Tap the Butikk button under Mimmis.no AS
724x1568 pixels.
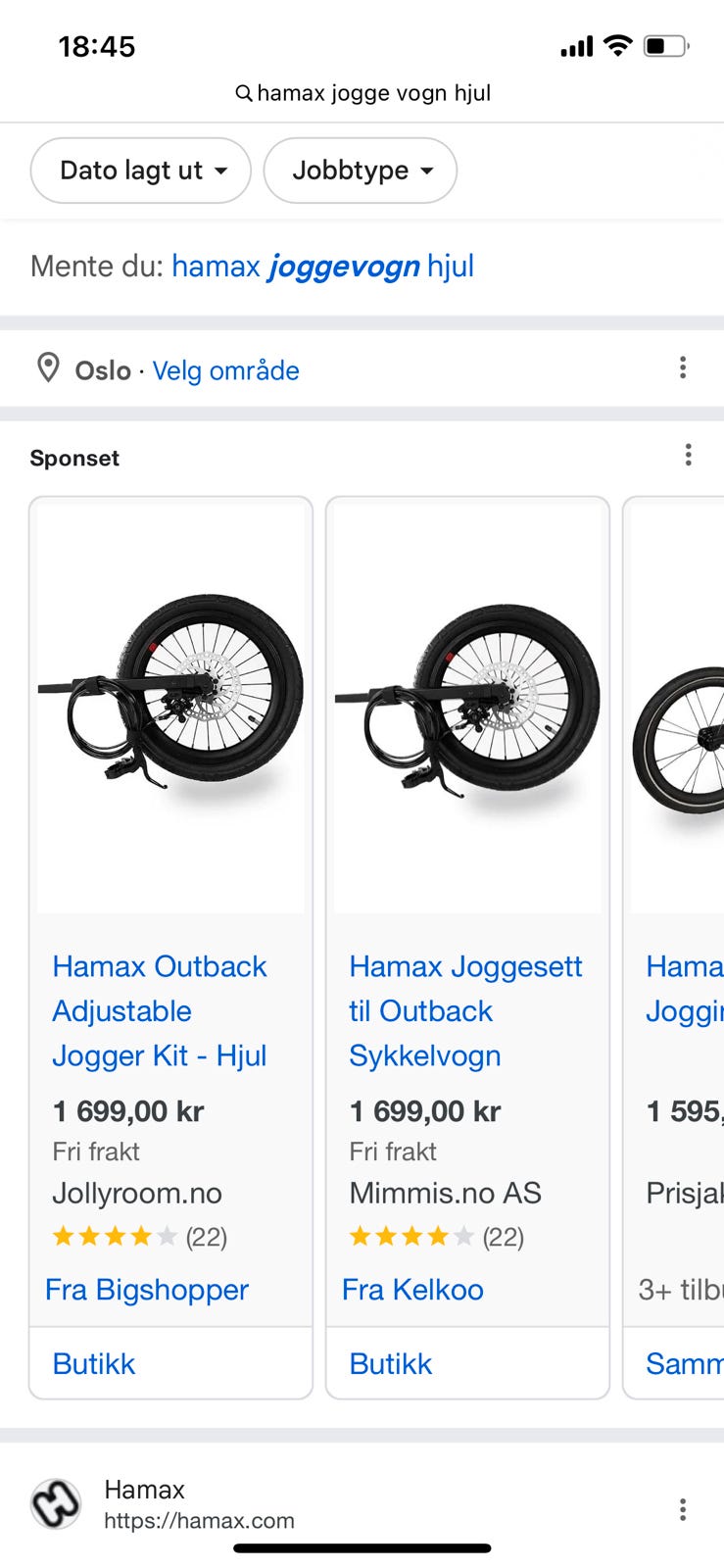391,1364
